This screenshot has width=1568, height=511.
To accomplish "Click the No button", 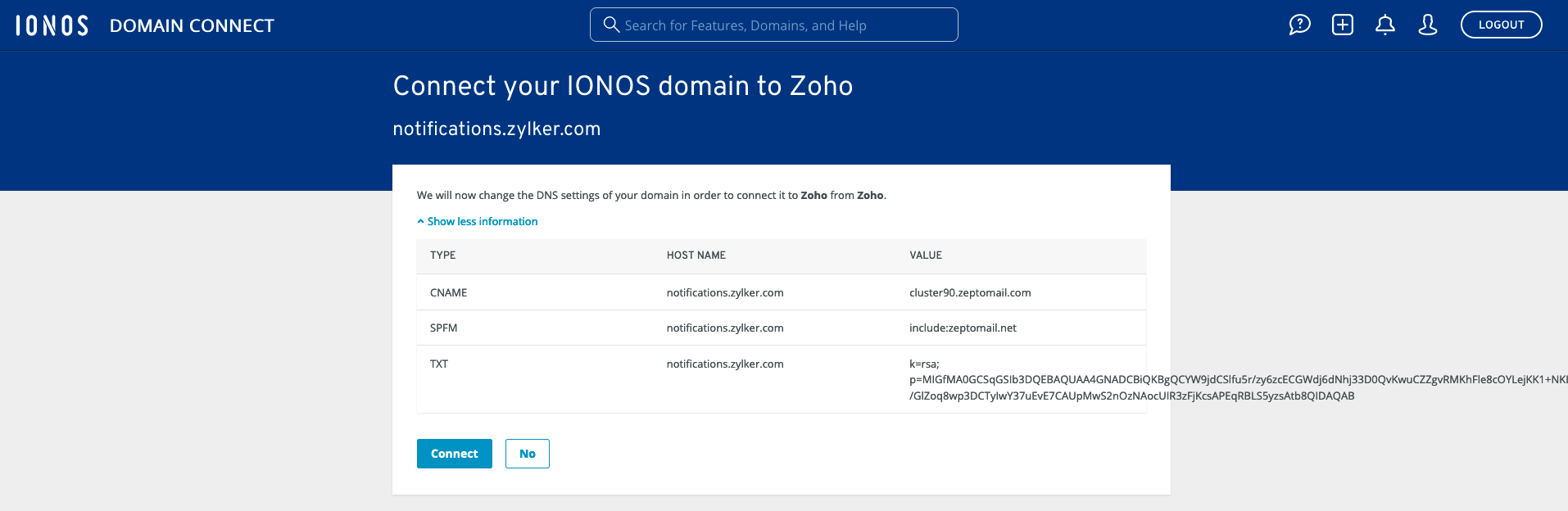I will [x=527, y=454].
